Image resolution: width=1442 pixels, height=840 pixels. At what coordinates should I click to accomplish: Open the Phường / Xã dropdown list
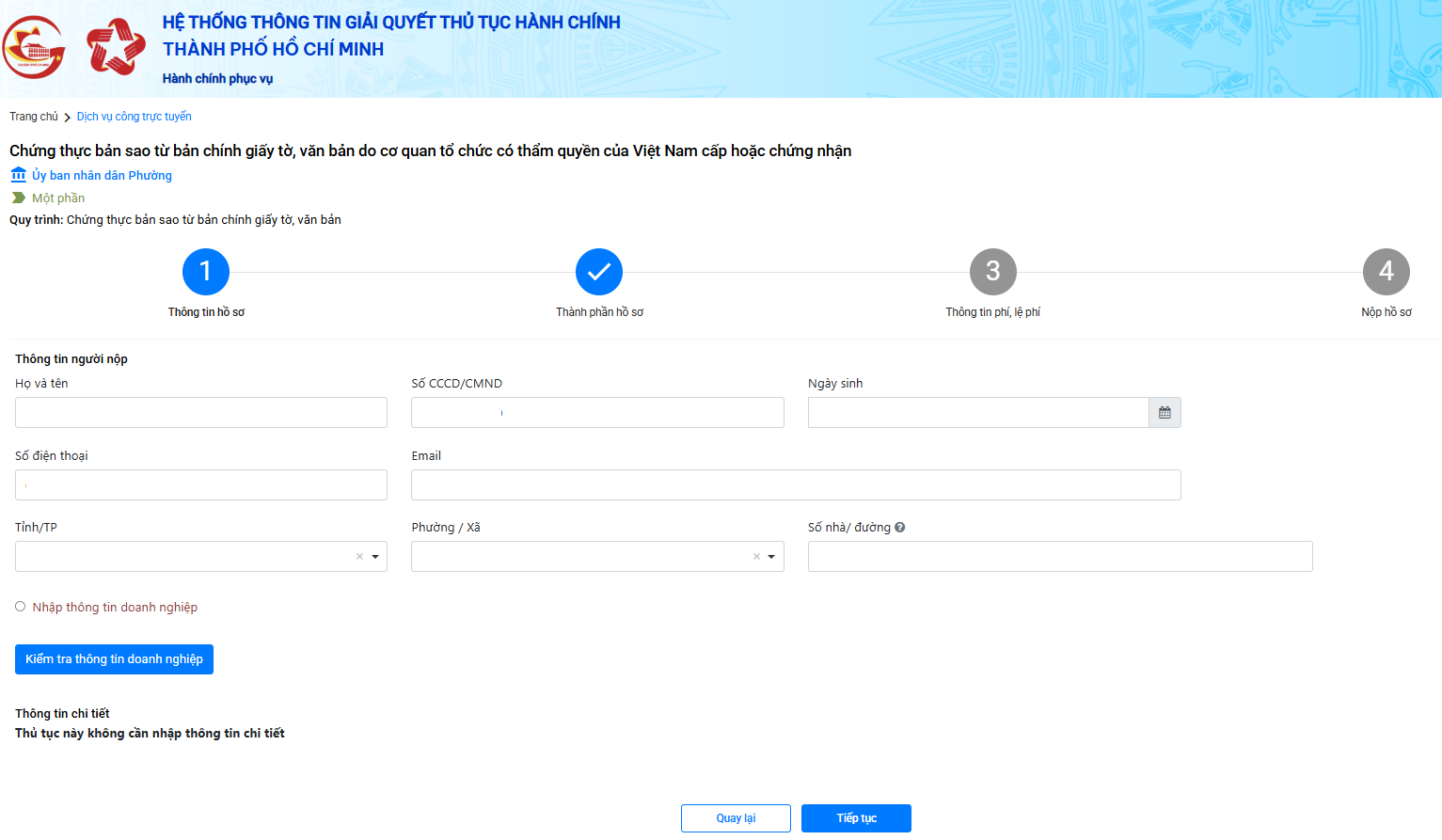pos(771,557)
